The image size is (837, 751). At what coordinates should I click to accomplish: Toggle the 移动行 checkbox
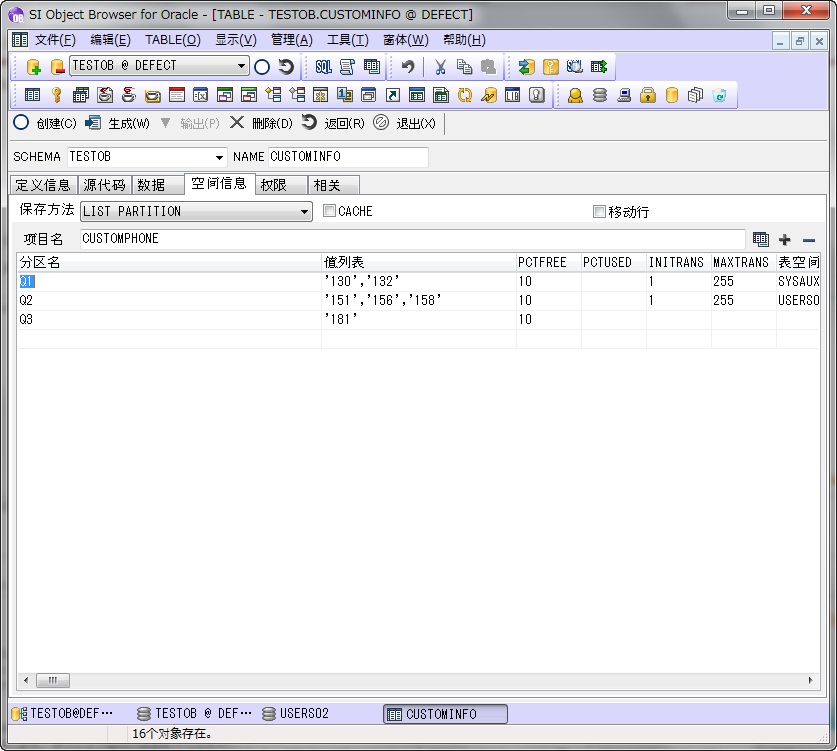[599, 211]
